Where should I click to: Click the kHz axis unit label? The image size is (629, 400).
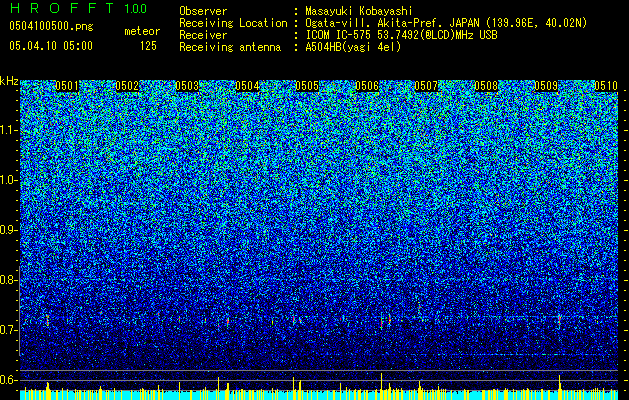tap(9, 81)
